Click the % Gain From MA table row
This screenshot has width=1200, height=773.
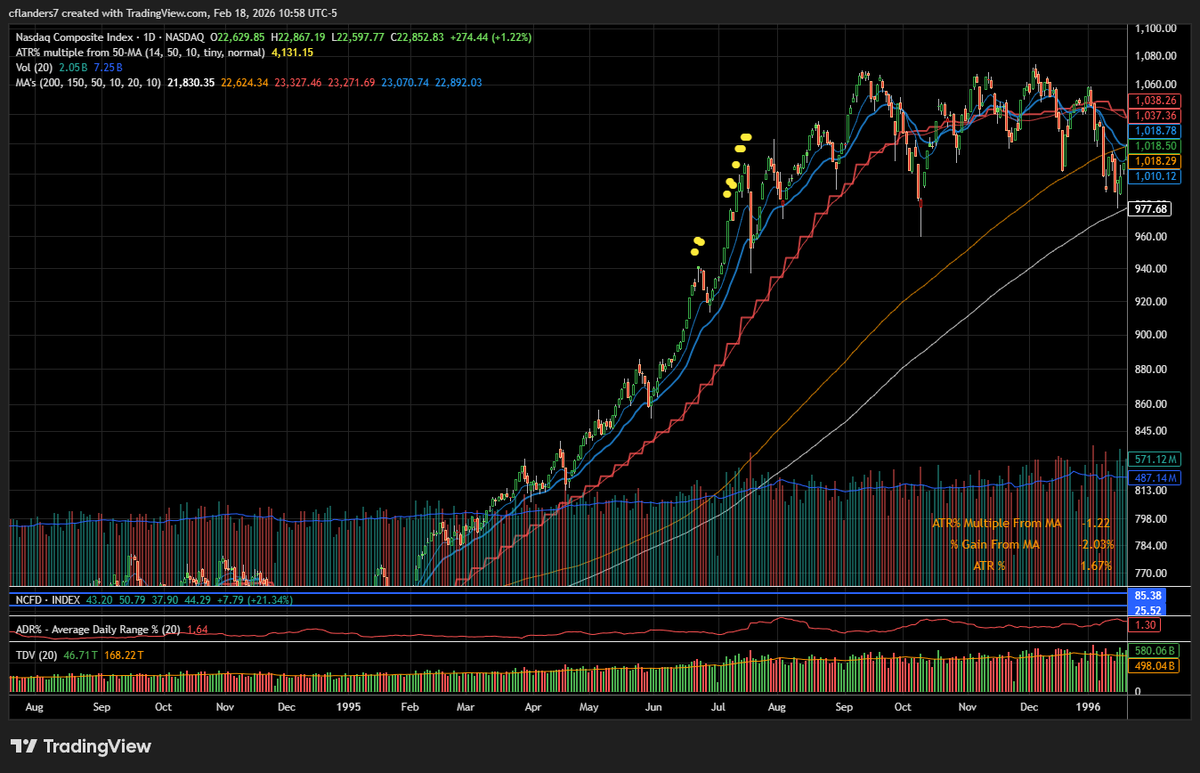coord(1031,544)
